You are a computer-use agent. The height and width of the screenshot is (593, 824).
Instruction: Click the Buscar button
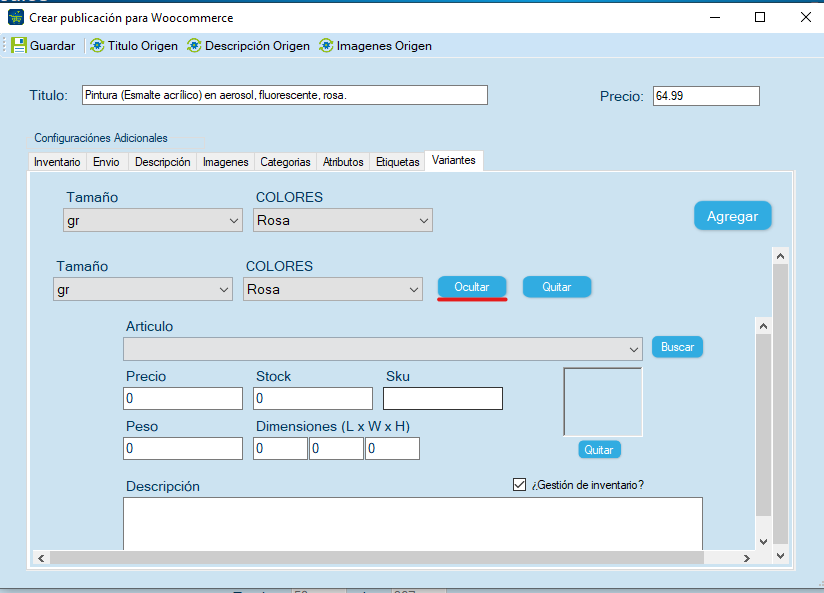(x=677, y=347)
